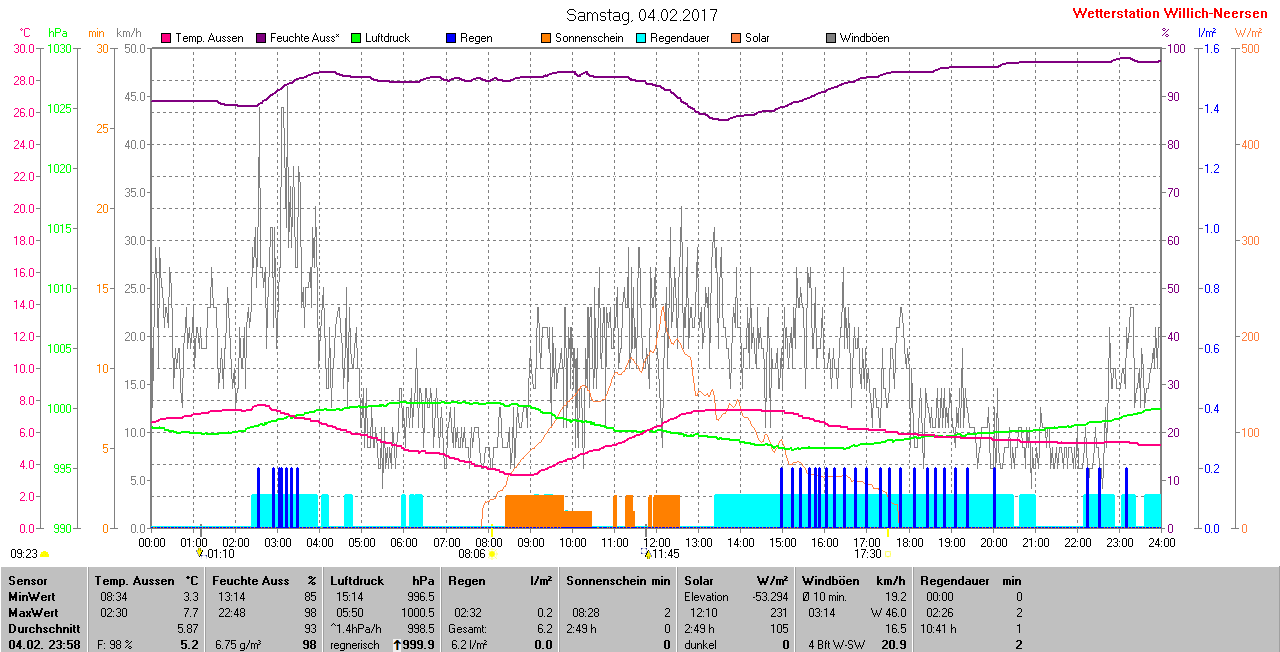Click the 'regnerisch' forecast text
1280x652 pixels.
click(356, 644)
